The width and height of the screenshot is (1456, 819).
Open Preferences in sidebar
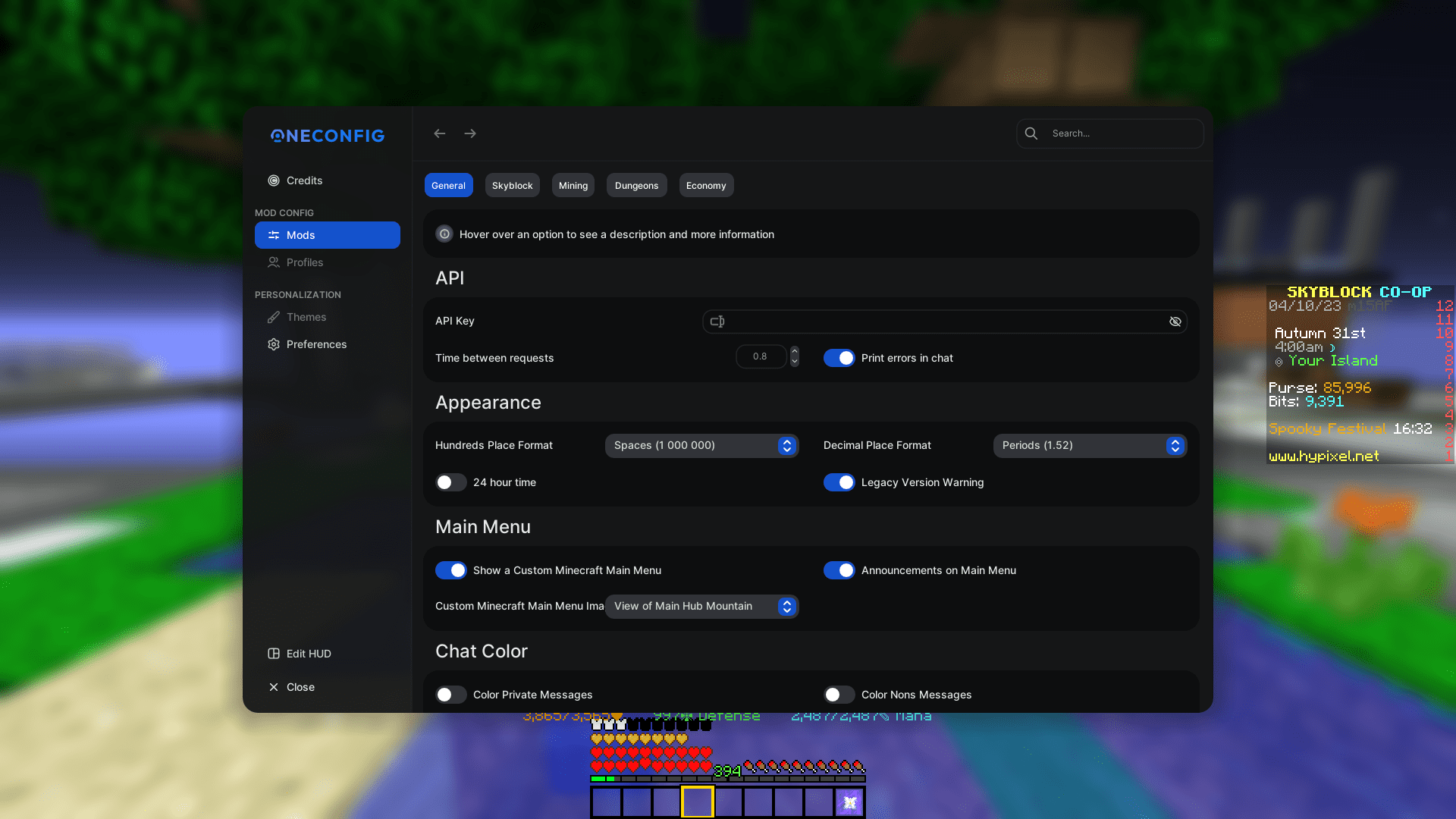pyautogui.click(x=328, y=344)
